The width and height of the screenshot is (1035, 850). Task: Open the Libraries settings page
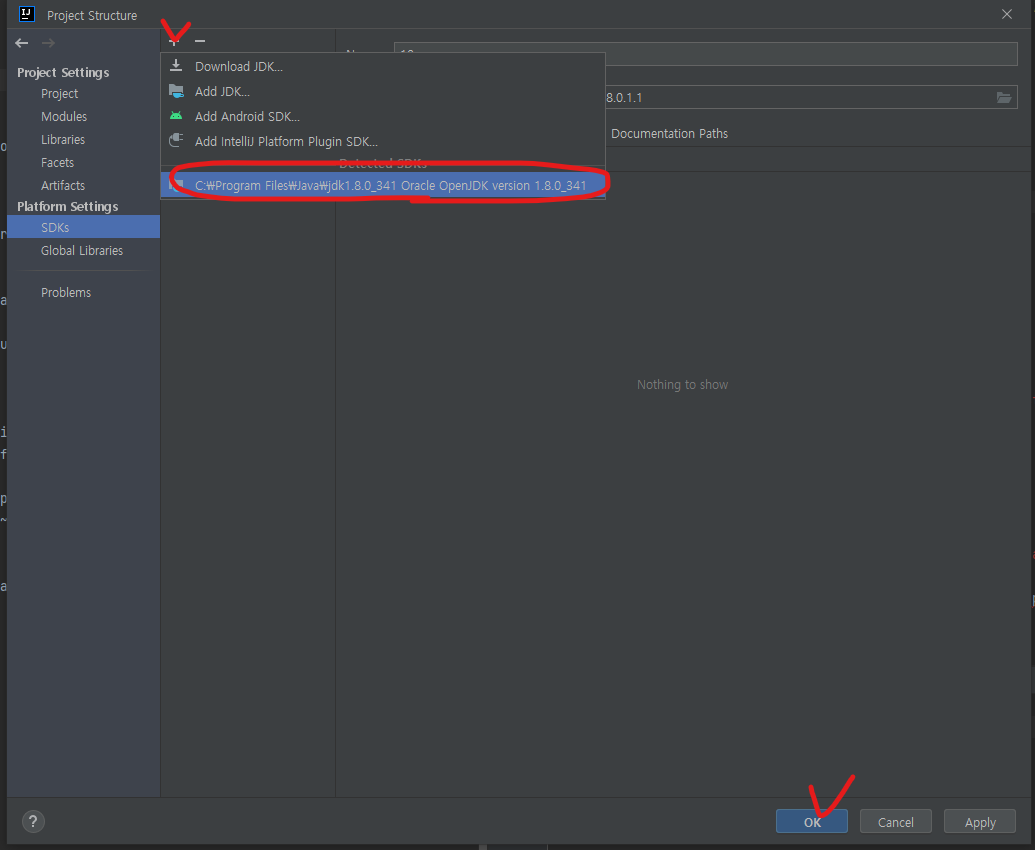tap(63, 140)
